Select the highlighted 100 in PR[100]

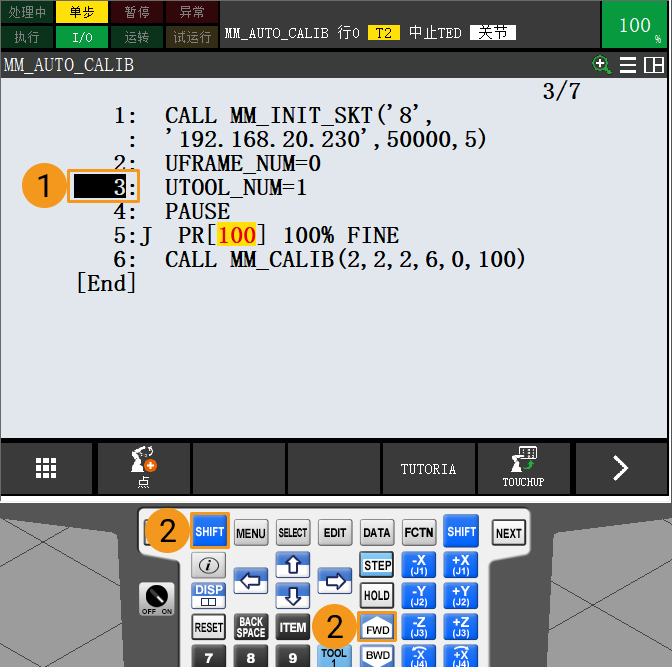click(237, 235)
